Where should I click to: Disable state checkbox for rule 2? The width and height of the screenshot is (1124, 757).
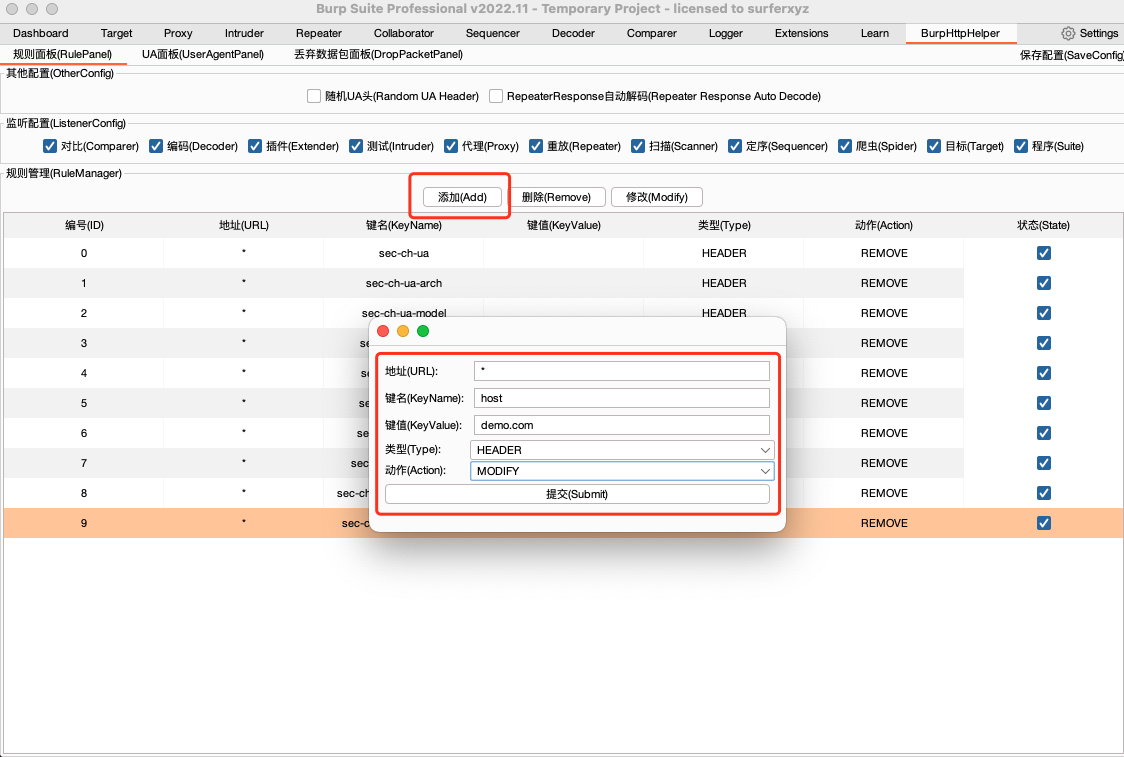pos(1044,313)
